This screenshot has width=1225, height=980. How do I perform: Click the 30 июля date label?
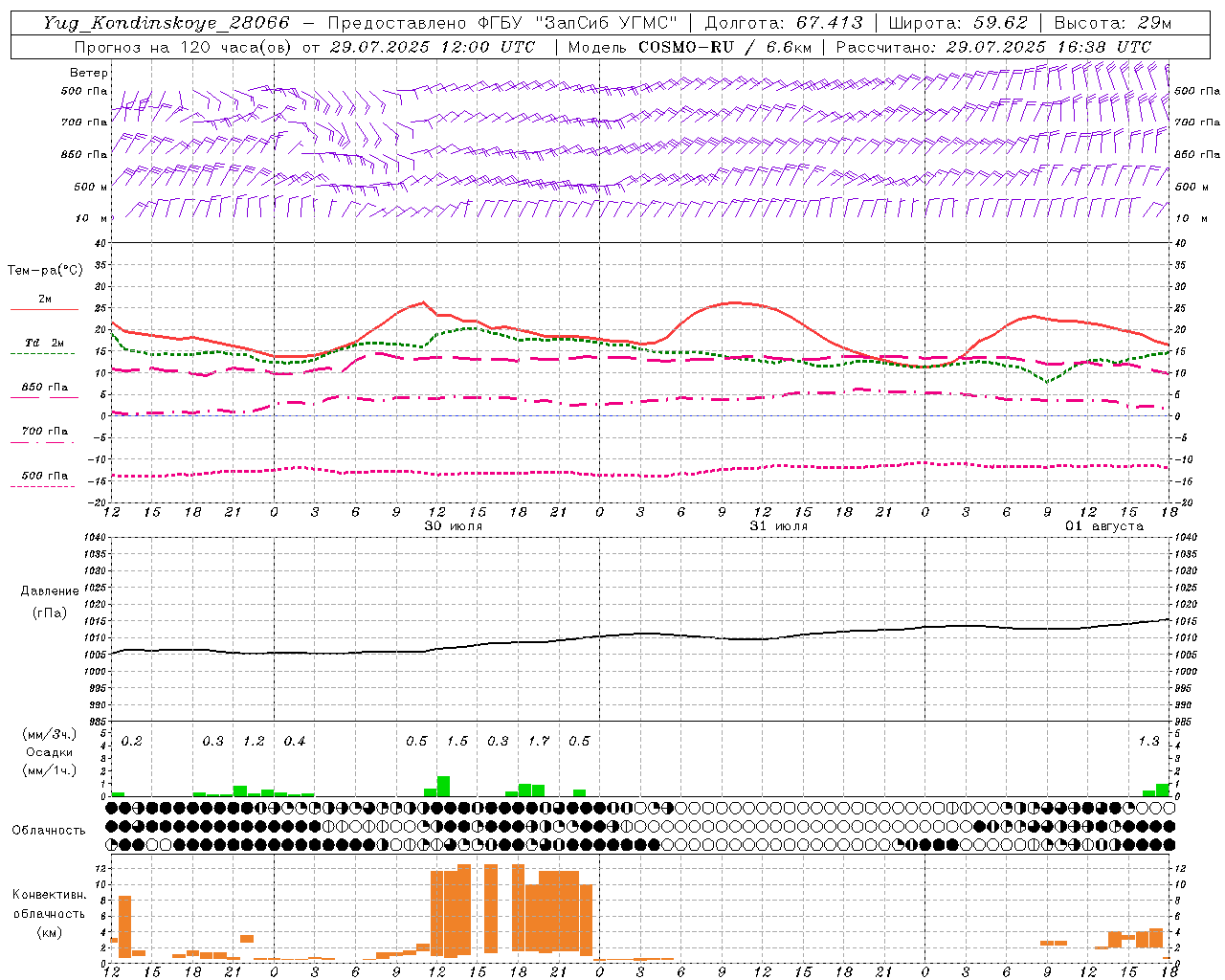pos(454,526)
